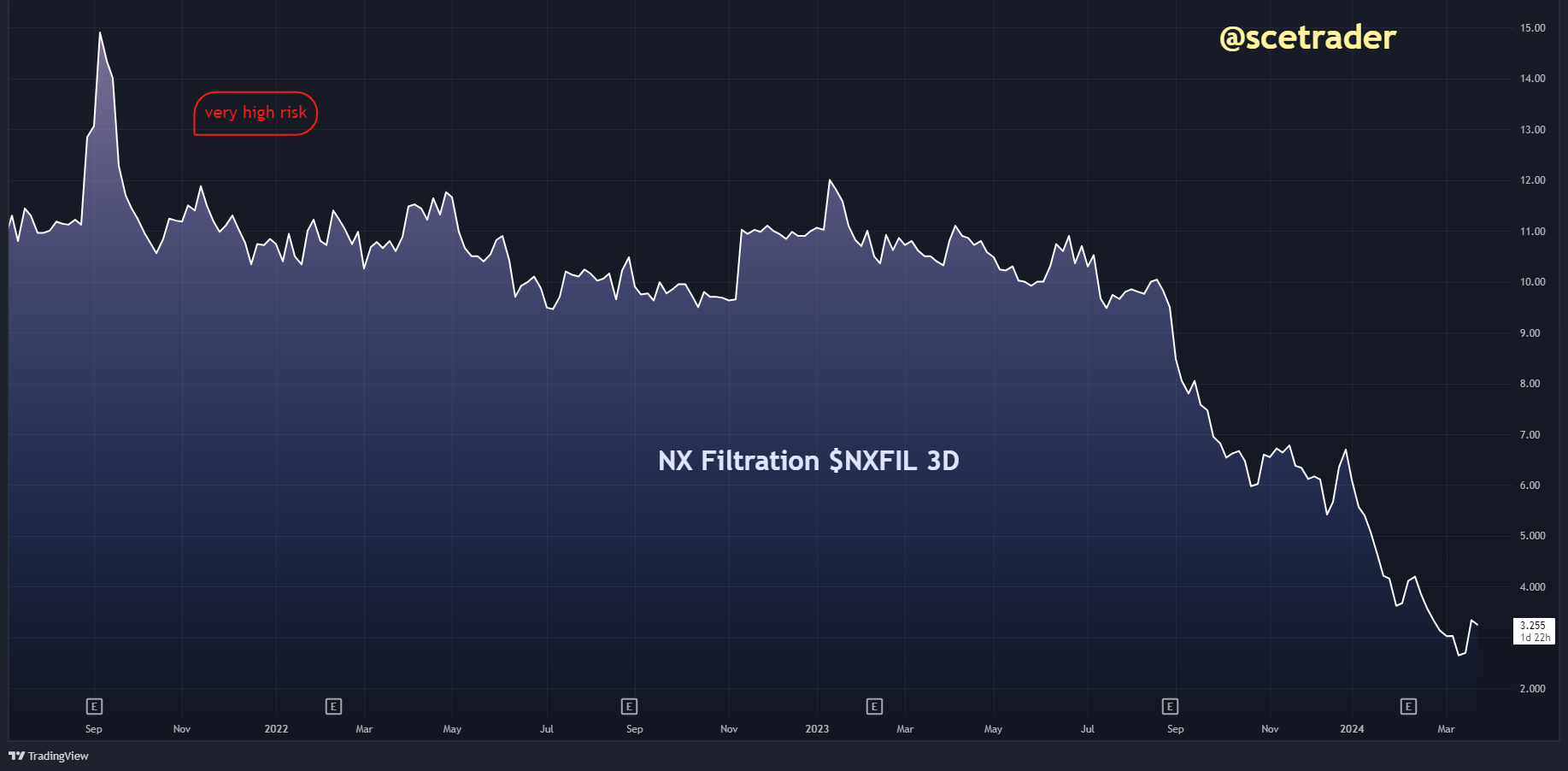The image size is (1568, 771).
Task: Click the 8.00 price axis label
Action: pos(1530,384)
